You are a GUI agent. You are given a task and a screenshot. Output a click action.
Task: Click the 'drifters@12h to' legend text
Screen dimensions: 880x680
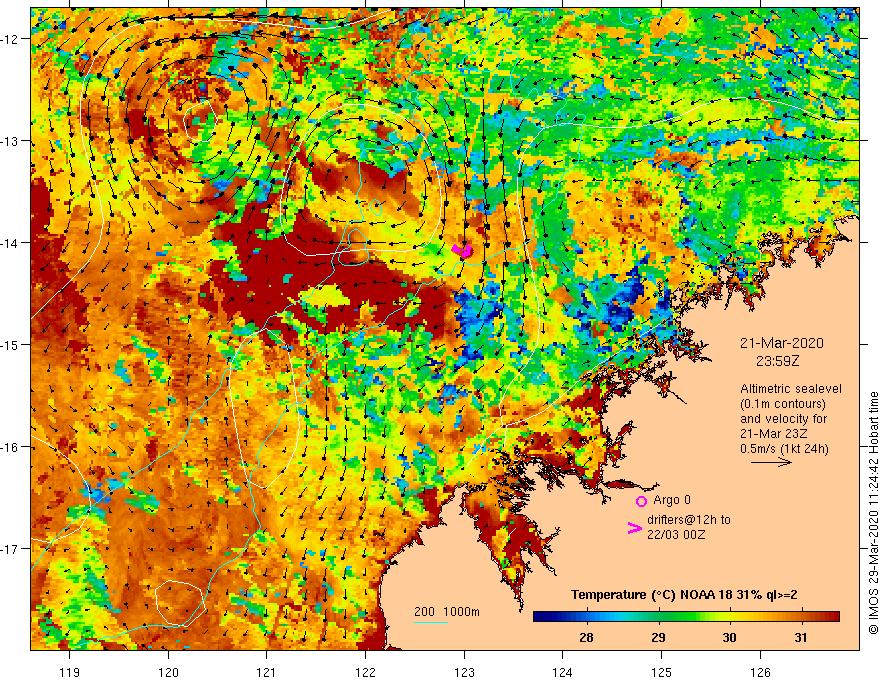689,520
